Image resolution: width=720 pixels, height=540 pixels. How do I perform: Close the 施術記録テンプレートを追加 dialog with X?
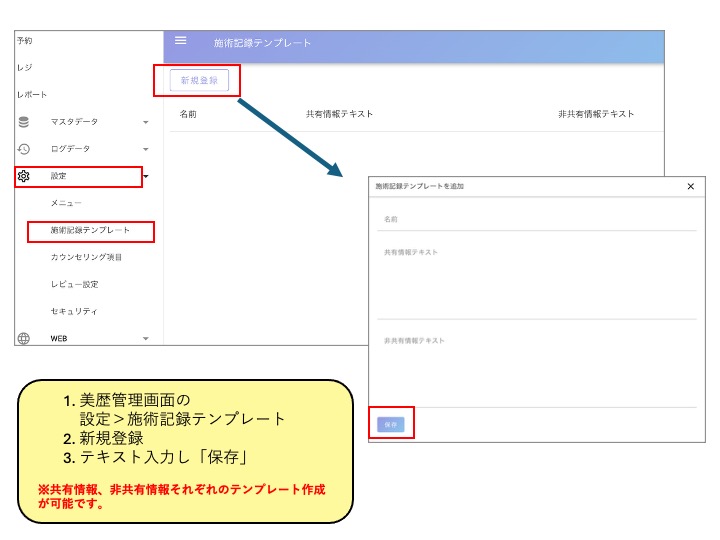(x=690, y=186)
